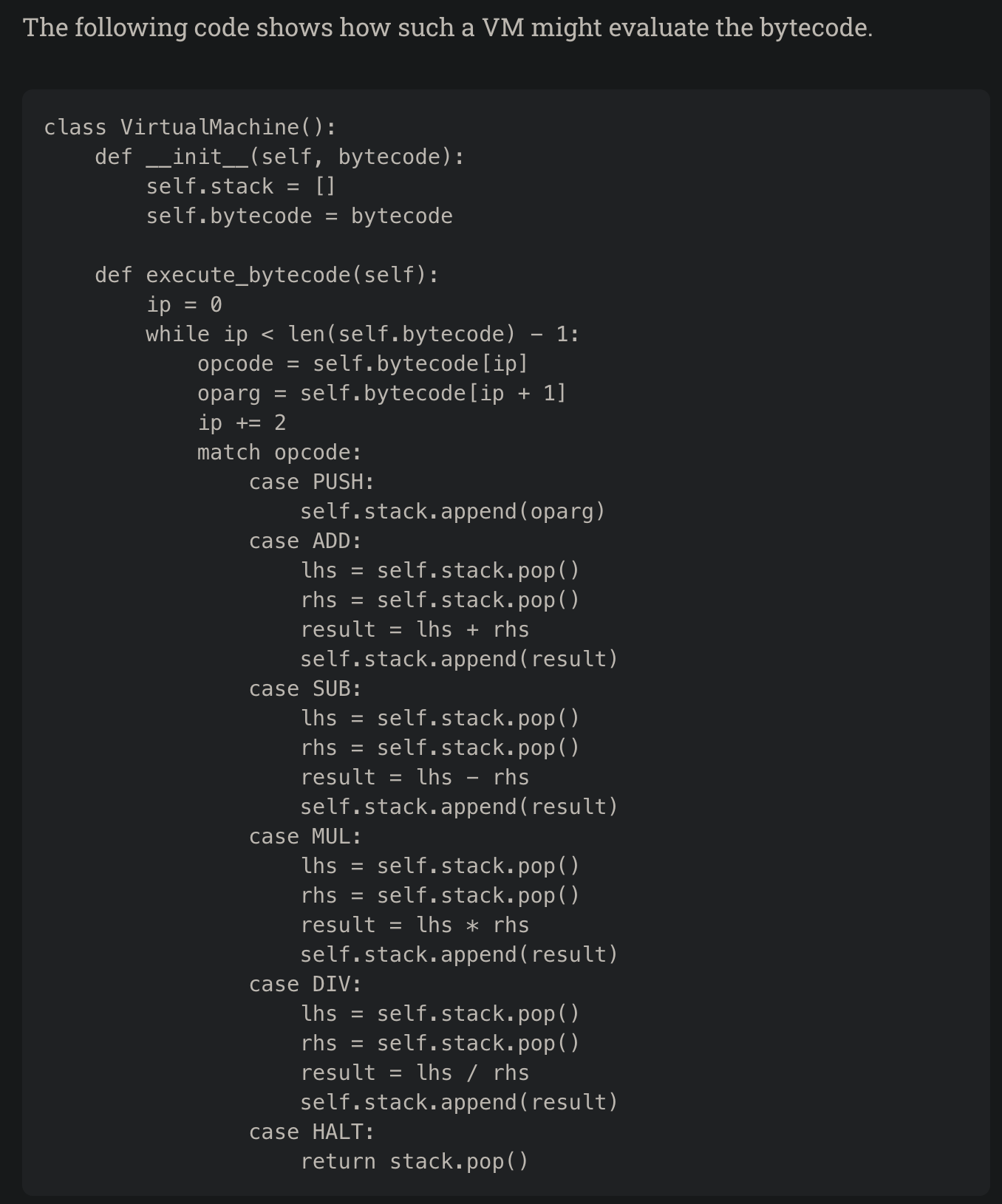The image size is (1002, 1204).
Task: Click the intro sentence about VM bytecode
Action: (447, 28)
